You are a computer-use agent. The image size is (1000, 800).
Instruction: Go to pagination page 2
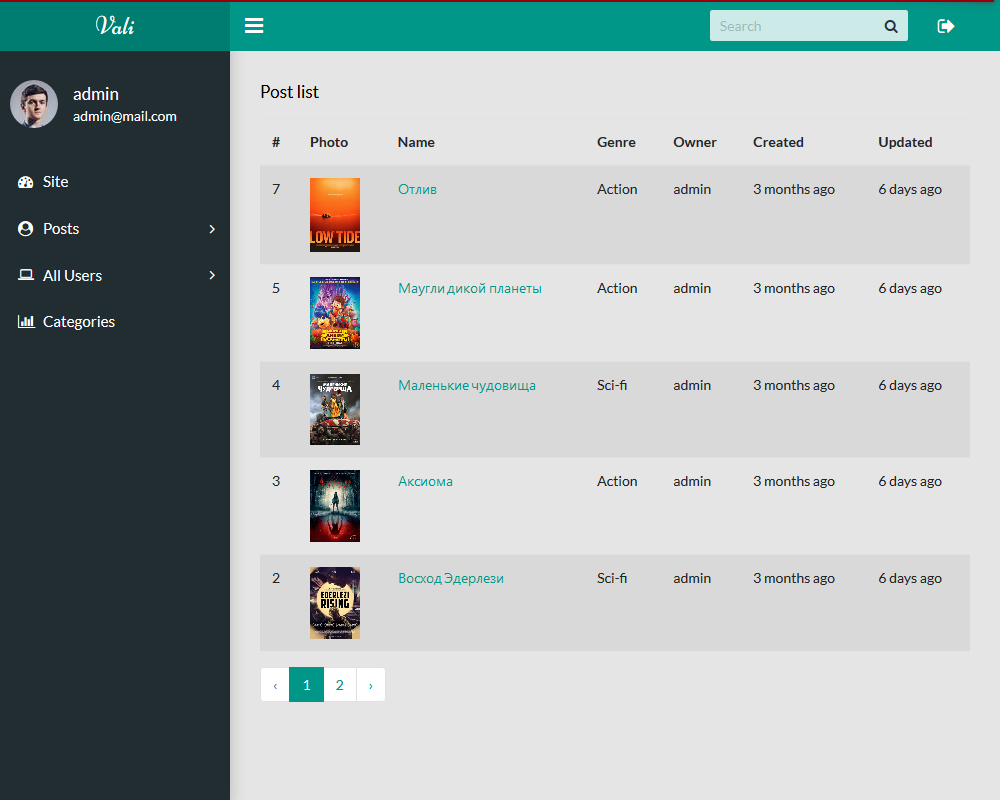click(340, 685)
